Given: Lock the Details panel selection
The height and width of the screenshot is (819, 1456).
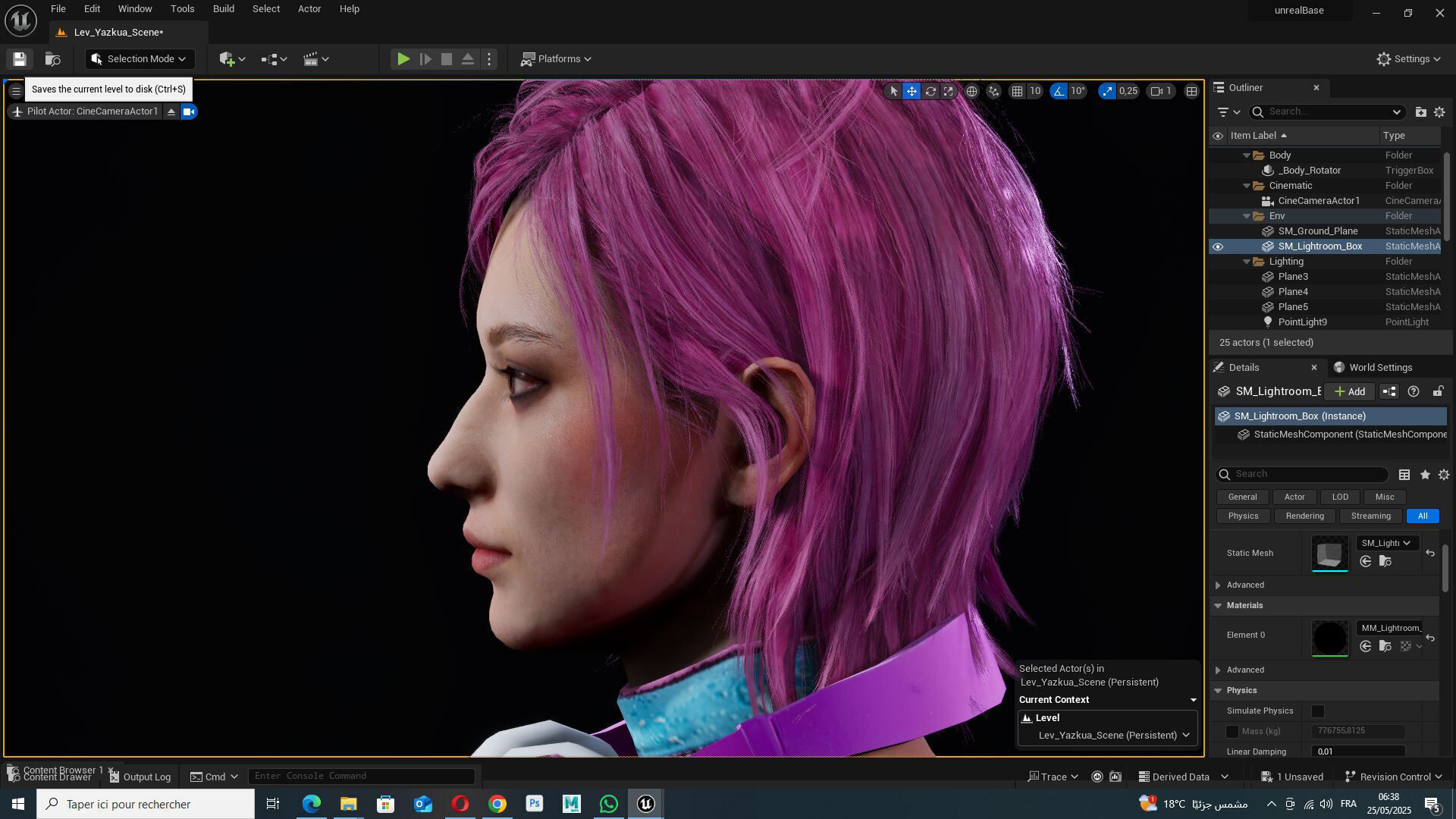Looking at the screenshot, I should point(1437,391).
